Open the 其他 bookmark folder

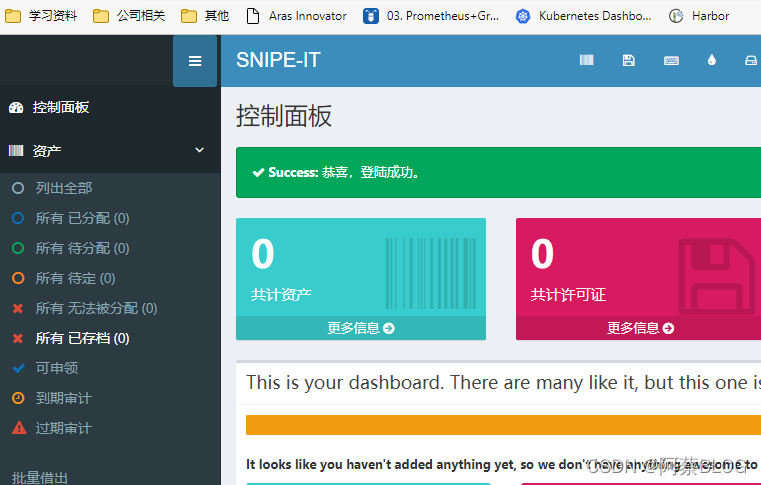(205, 16)
